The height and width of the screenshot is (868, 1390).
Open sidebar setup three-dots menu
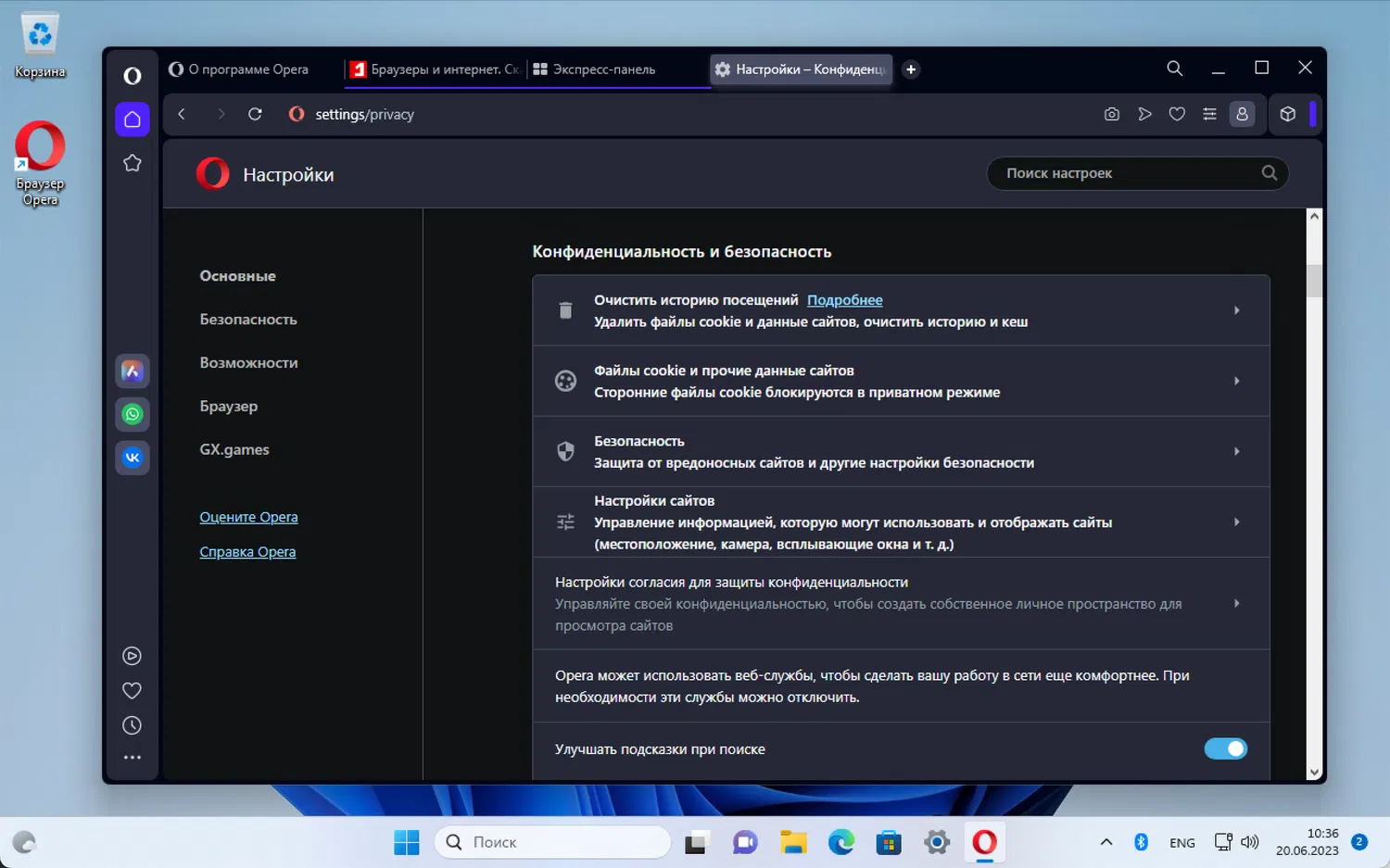pos(133,758)
